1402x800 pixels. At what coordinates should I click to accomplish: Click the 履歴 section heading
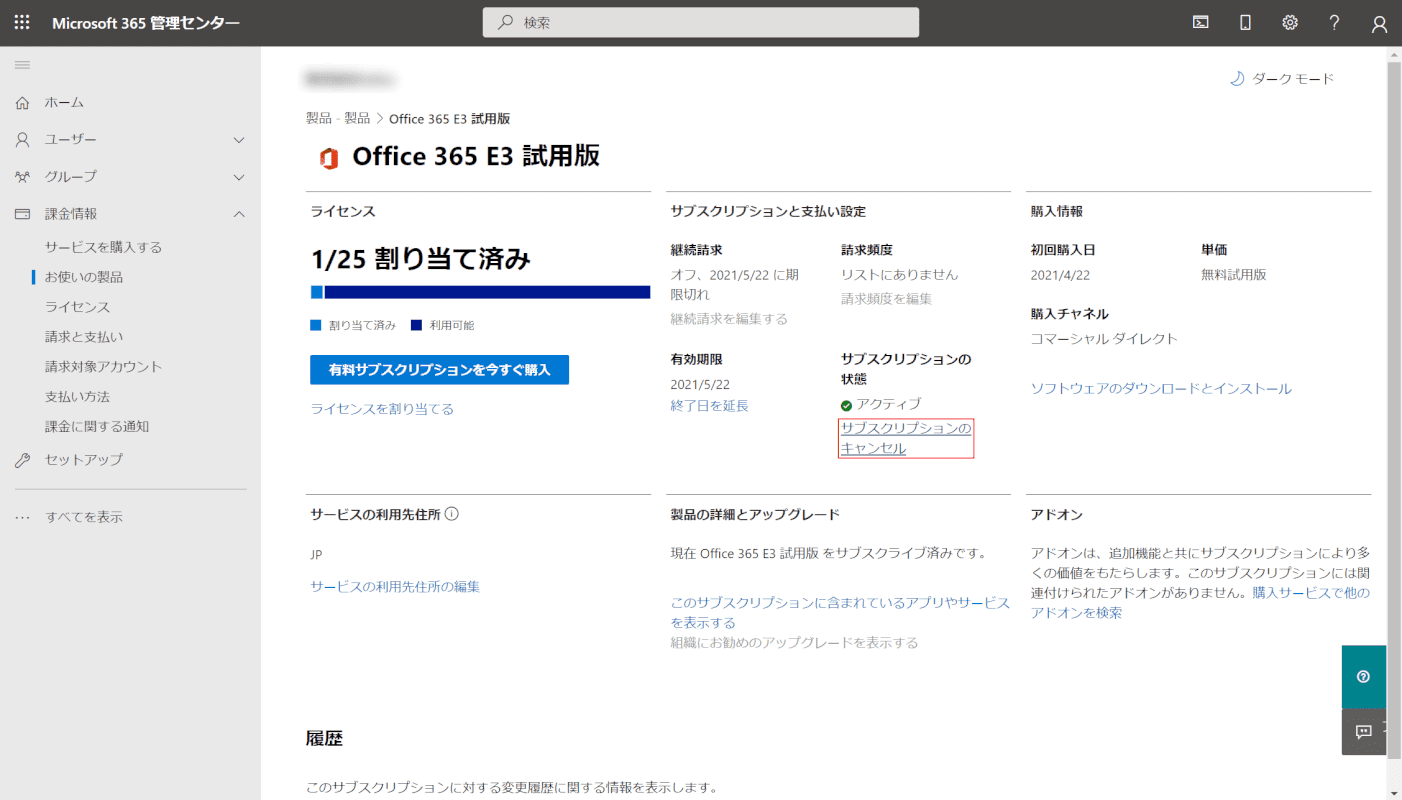coord(324,739)
